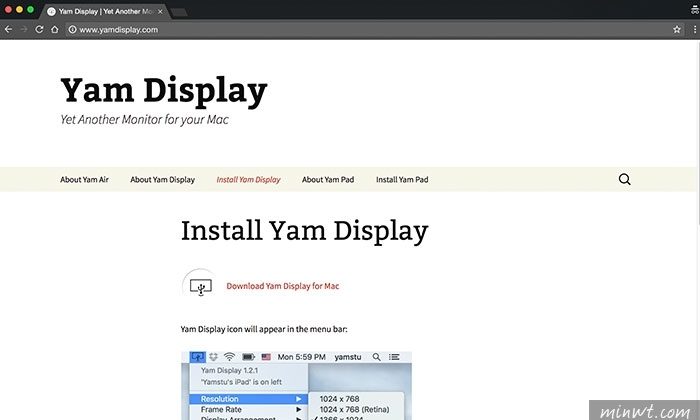Click the Spotlight search icon in pictured menu bar
Screen dimensions: 700x420
click(x=376, y=357)
